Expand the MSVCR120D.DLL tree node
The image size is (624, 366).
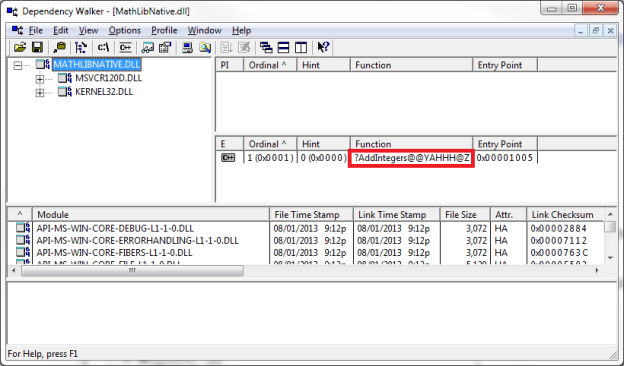[x=40, y=79]
